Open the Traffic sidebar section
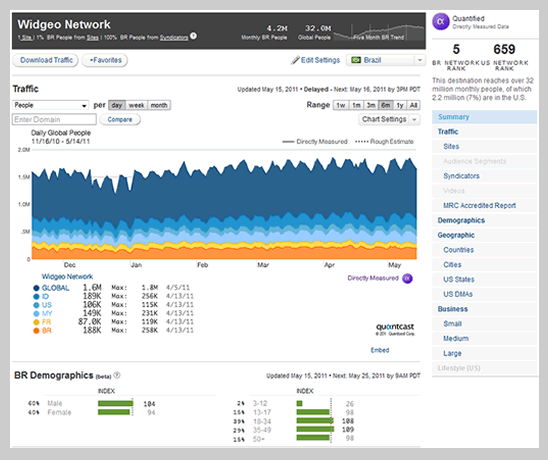The image size is (548, 460). point(484,132)
